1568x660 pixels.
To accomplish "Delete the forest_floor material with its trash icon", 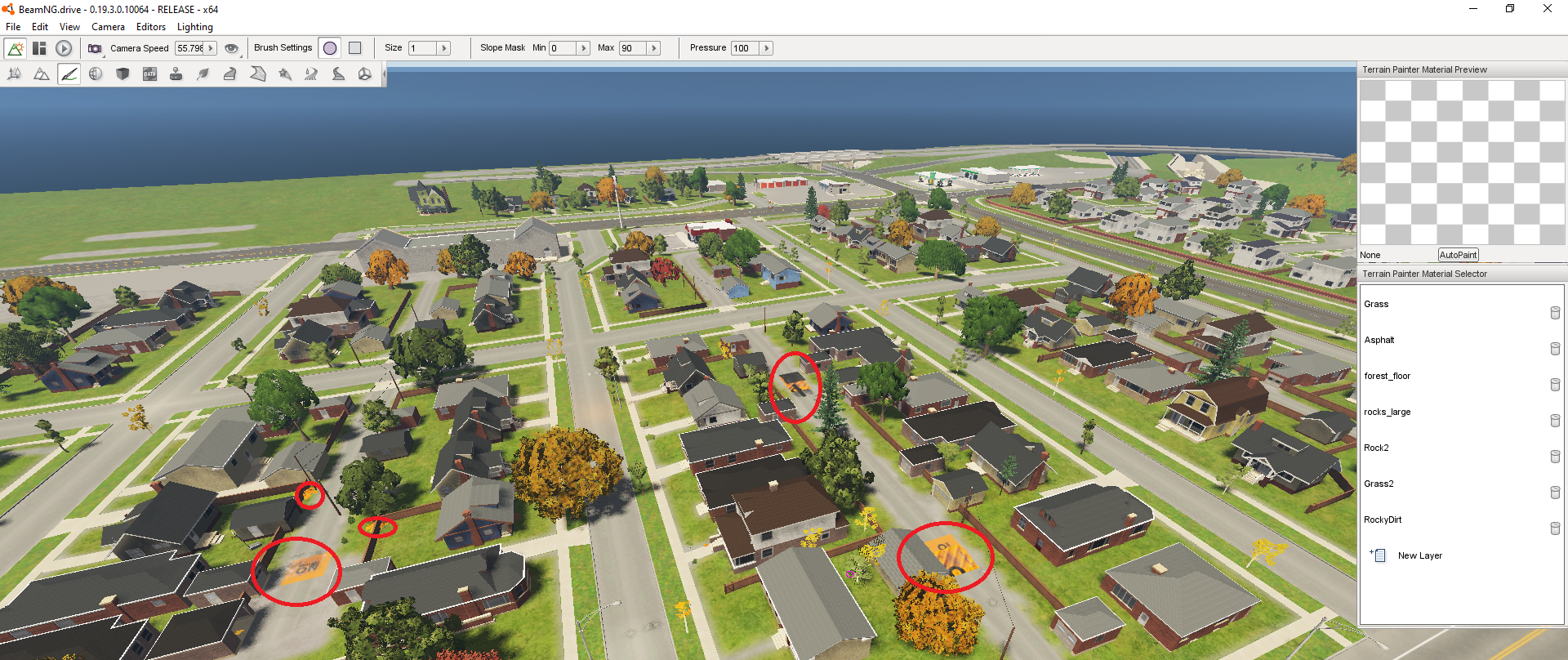I will [x=1555, y=385].
